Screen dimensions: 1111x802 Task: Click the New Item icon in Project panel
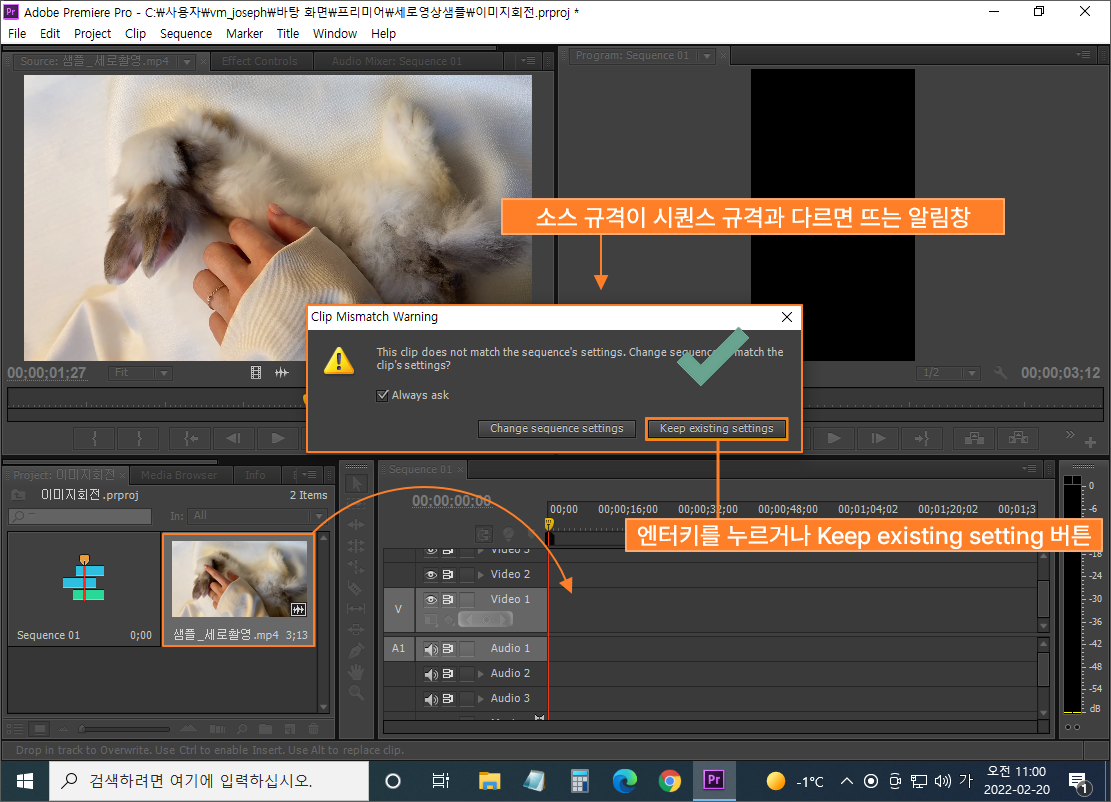(x=290, y=728)
